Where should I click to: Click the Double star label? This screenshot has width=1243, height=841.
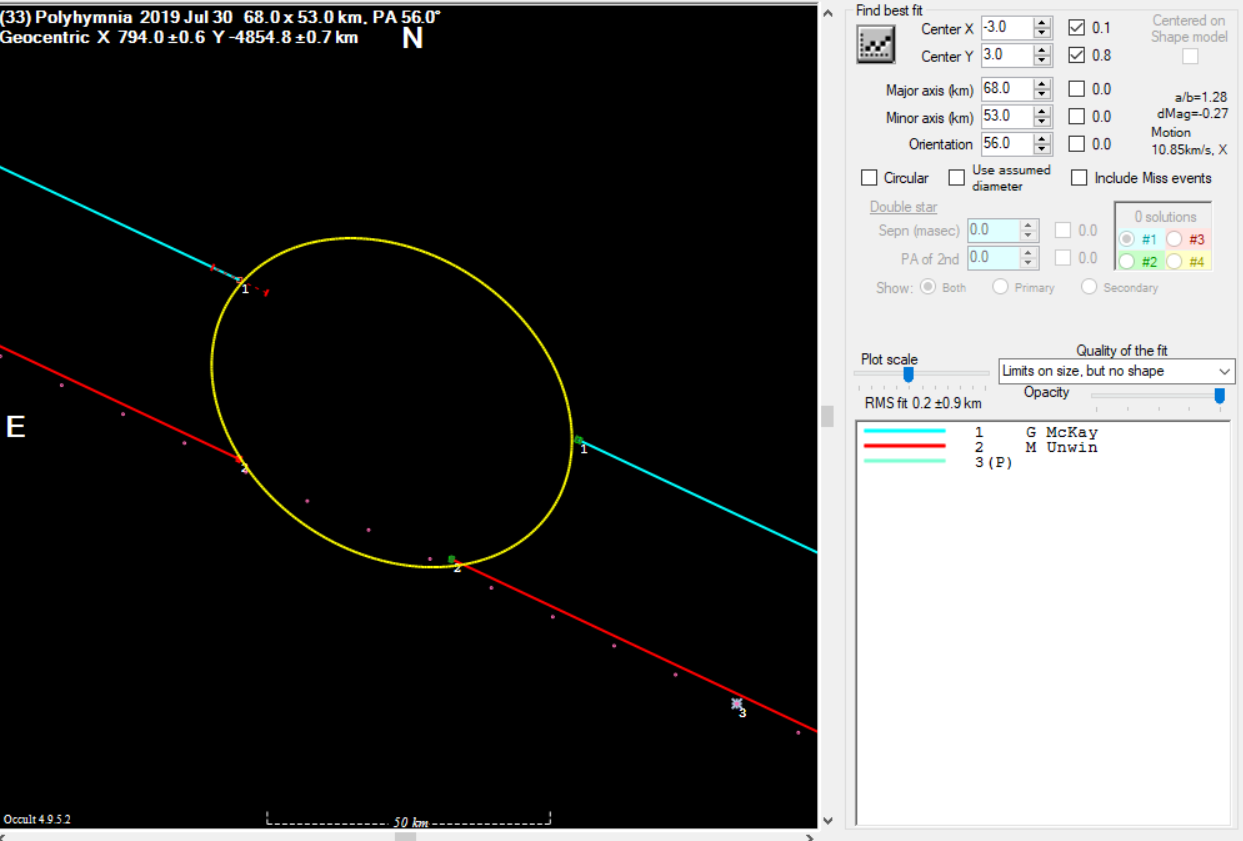point(903,207)
